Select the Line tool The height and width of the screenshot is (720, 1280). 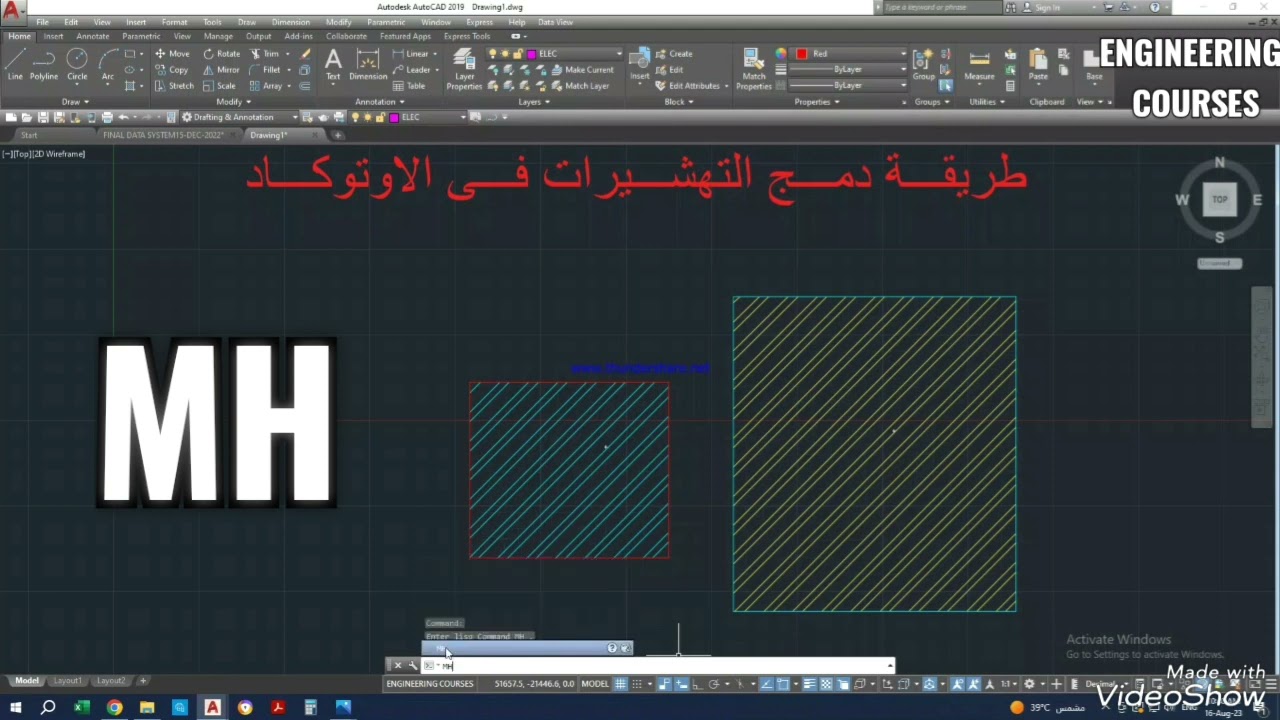pyautogui.click(x=15, y=65)
